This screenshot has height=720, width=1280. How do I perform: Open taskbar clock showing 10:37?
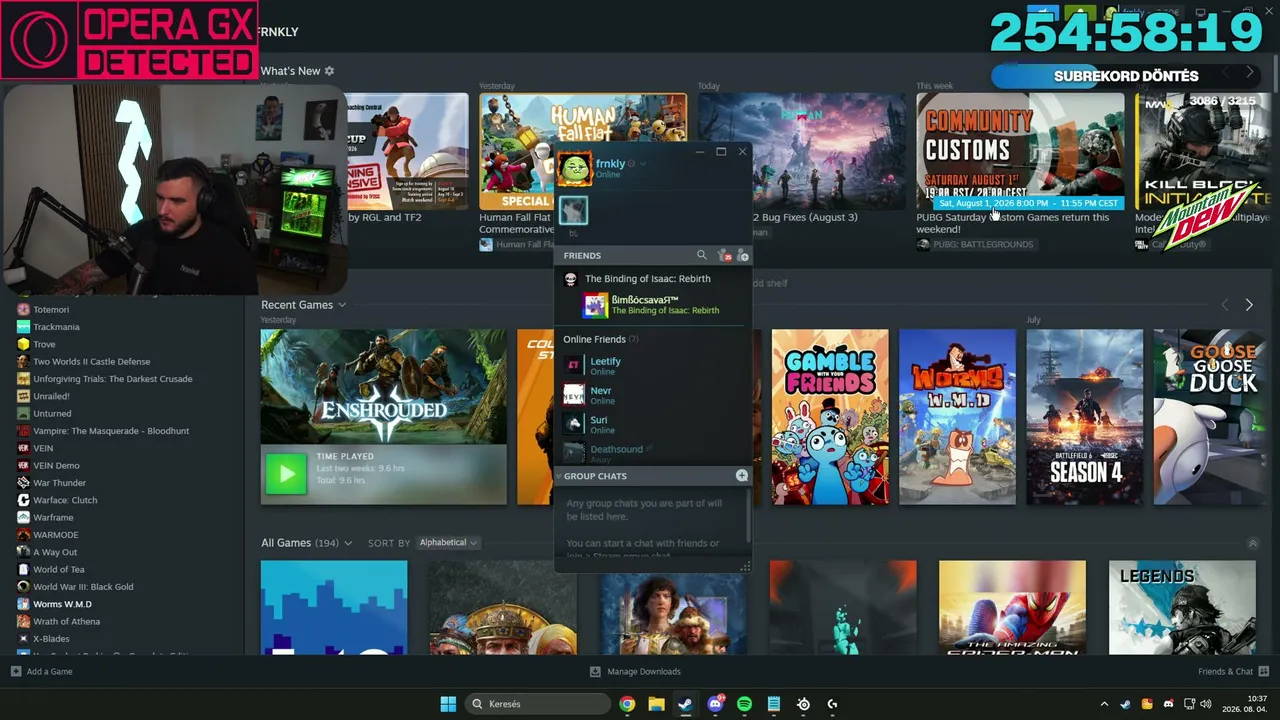pyautogui.click(x=1244, y=704)
